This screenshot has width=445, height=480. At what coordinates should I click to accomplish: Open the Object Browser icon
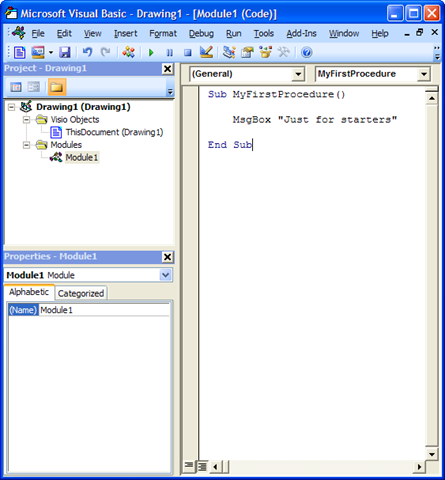tap(266, 52)
